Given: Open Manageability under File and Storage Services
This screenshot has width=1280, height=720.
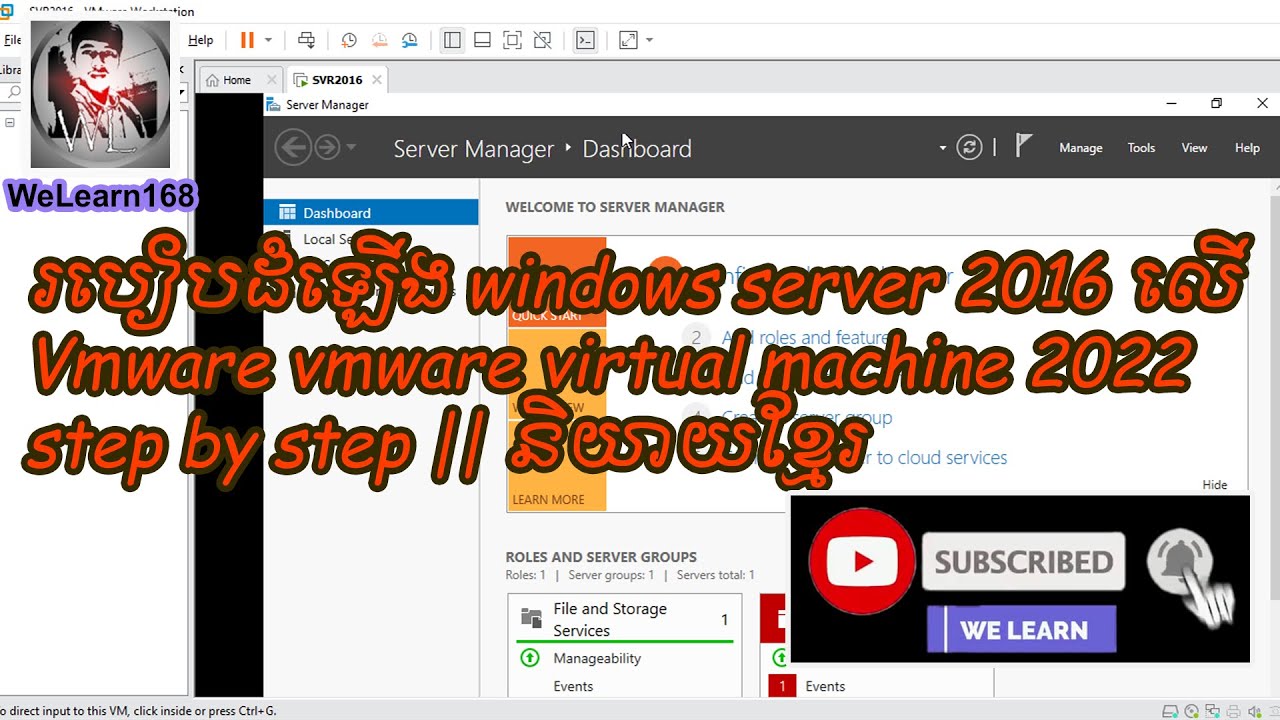Looking at the screenshot, I should pos(597,658).
